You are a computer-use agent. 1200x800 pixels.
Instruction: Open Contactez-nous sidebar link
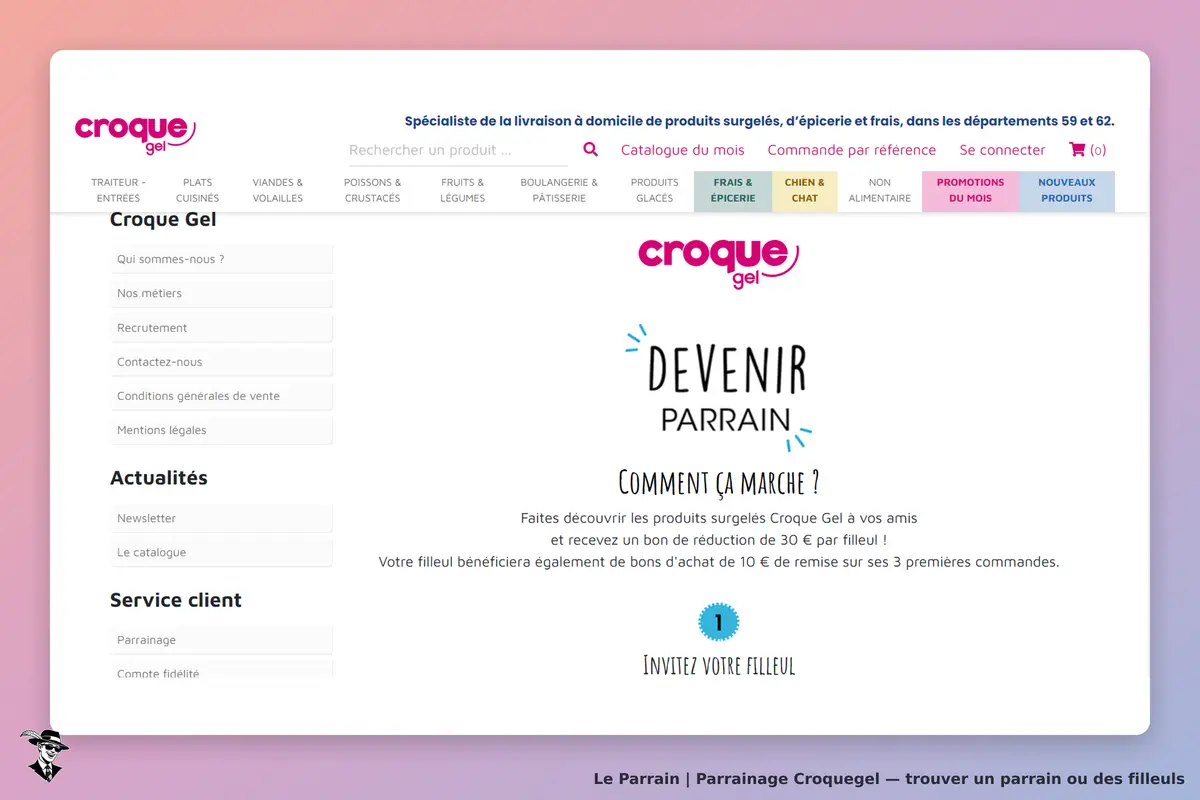pyautogui.click(x=221, y=362)
